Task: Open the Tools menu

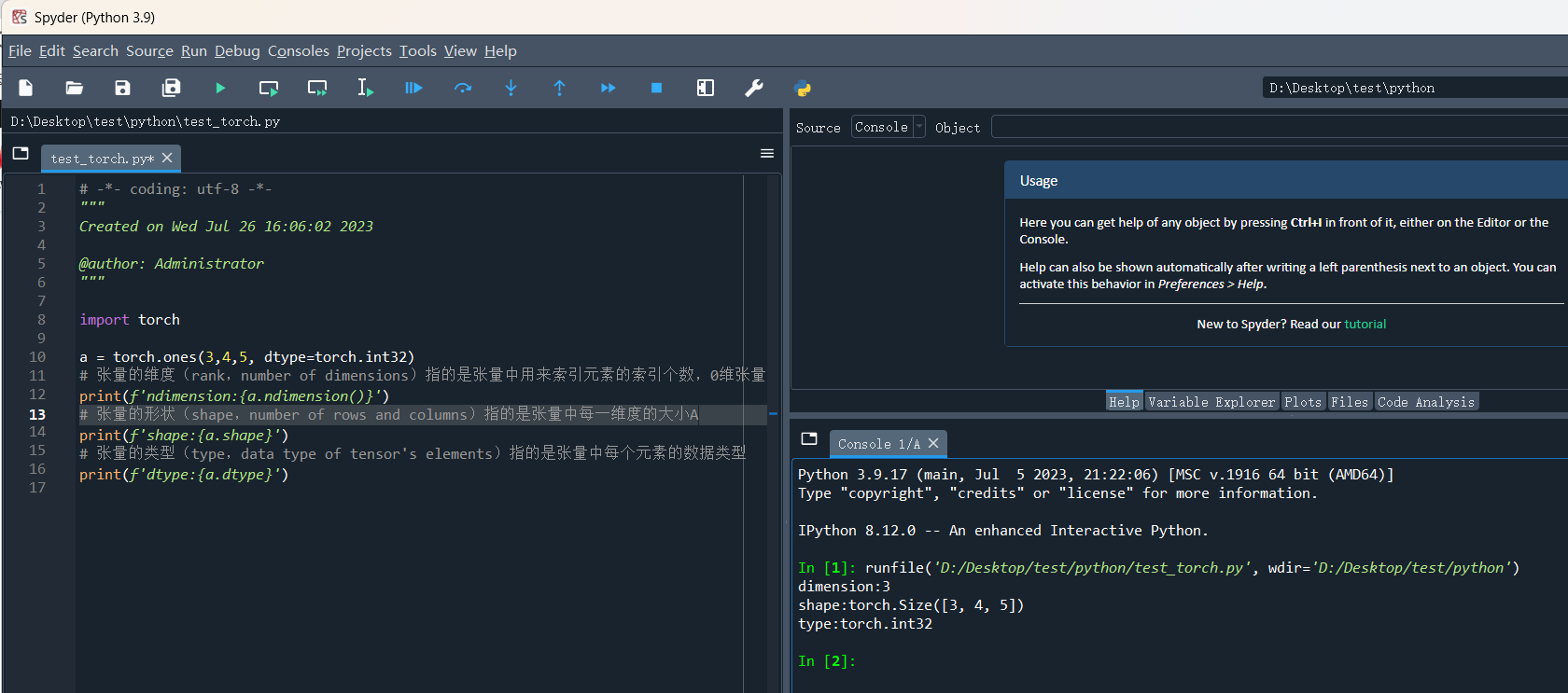Action: click(x=418, y=51)
